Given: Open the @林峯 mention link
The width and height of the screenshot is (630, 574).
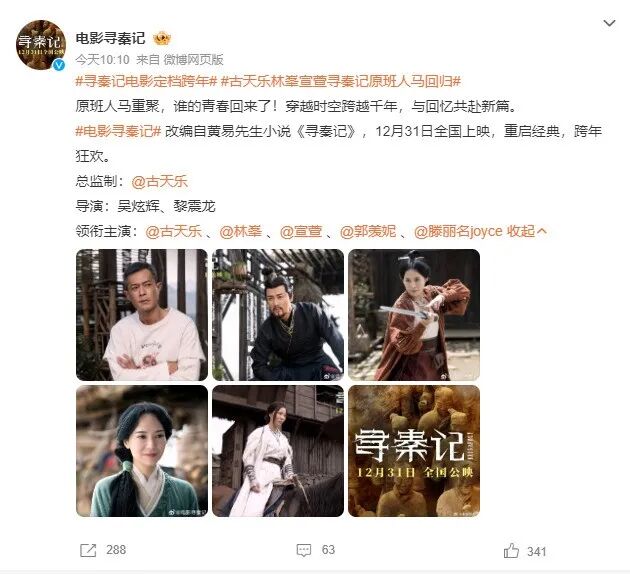Looking at the screenshot, I should [x=241, y=231].
